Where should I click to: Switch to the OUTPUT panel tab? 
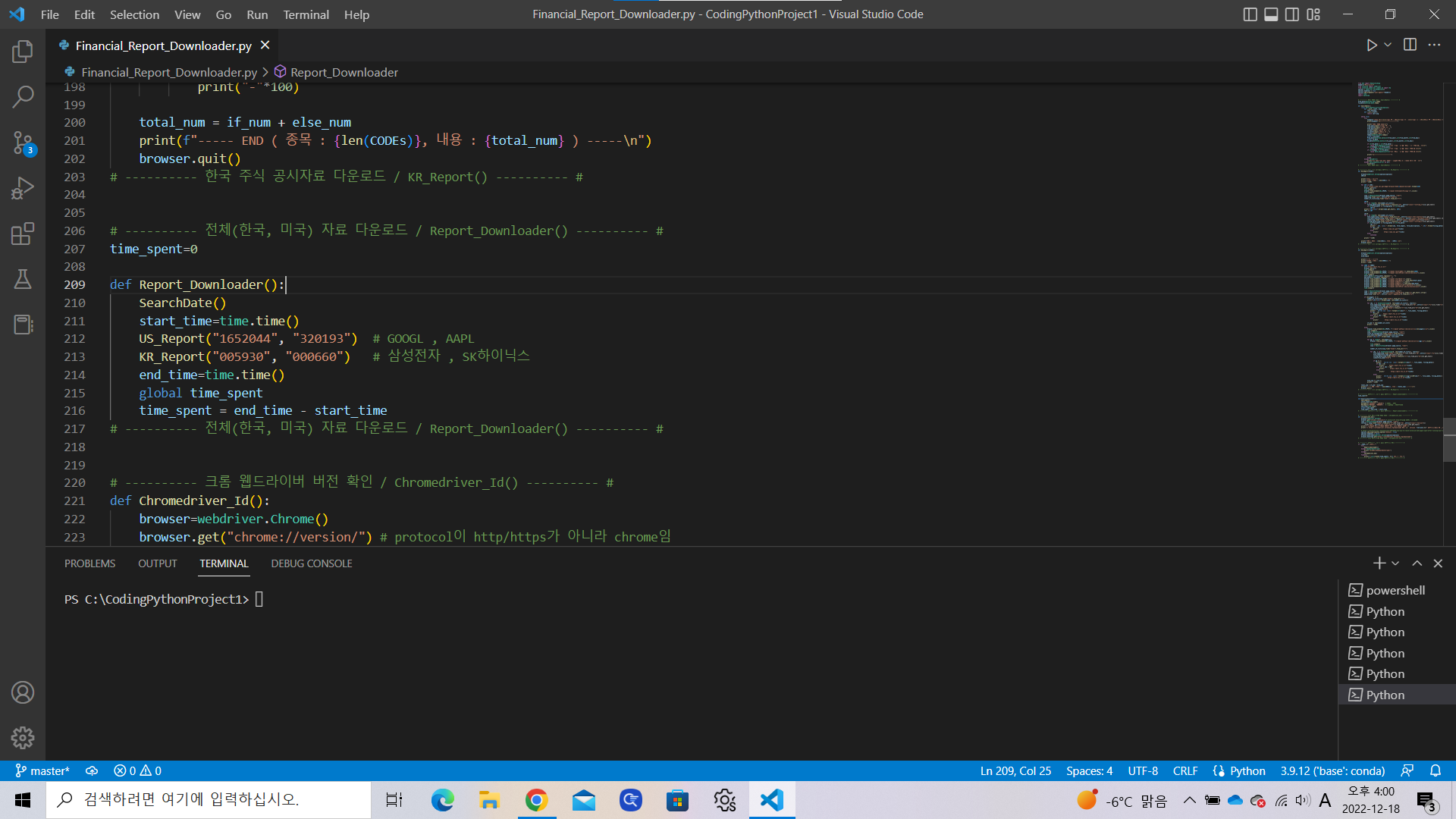coord(157,563)
